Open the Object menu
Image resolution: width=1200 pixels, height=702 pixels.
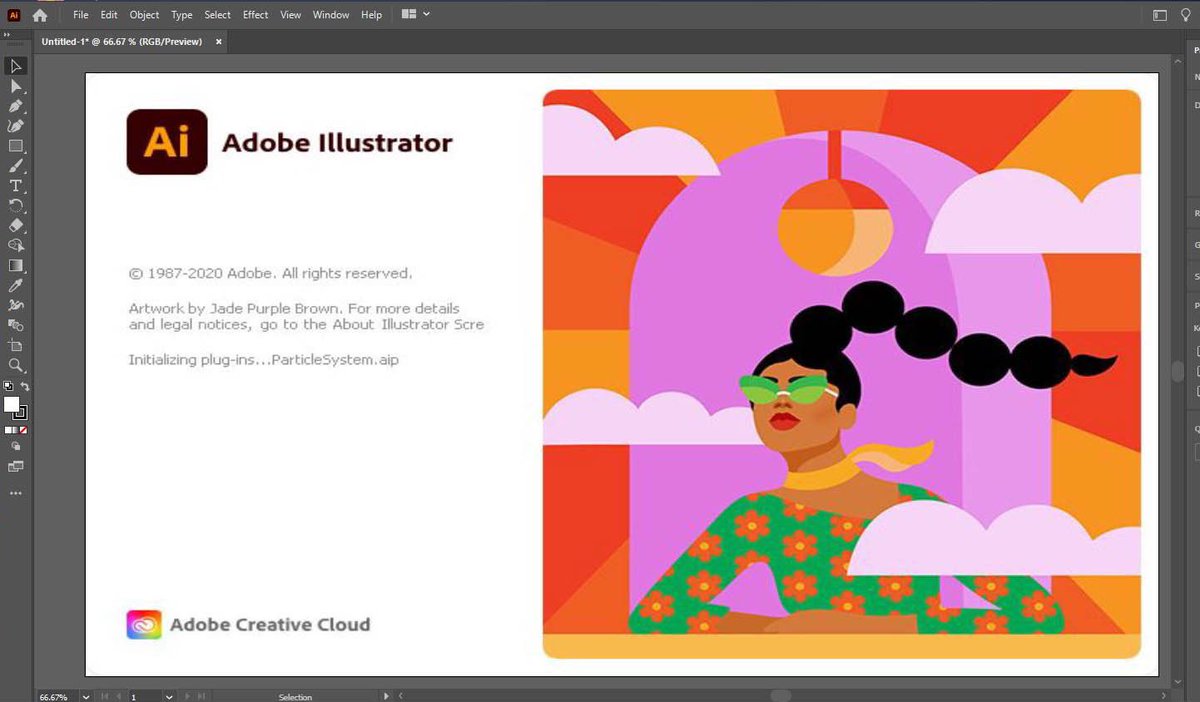pos(144,15)
